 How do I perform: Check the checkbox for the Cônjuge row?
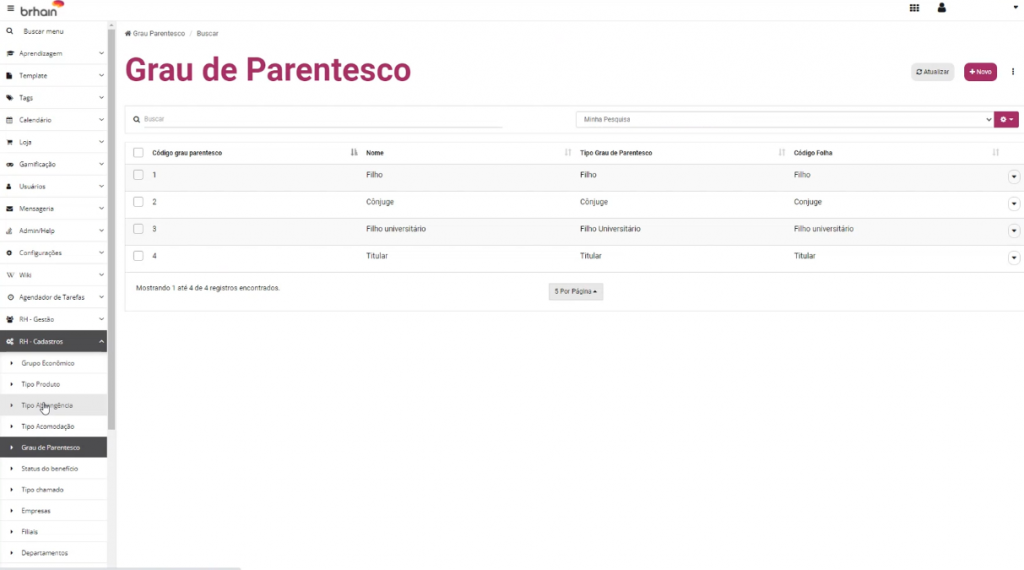(138, 202)
